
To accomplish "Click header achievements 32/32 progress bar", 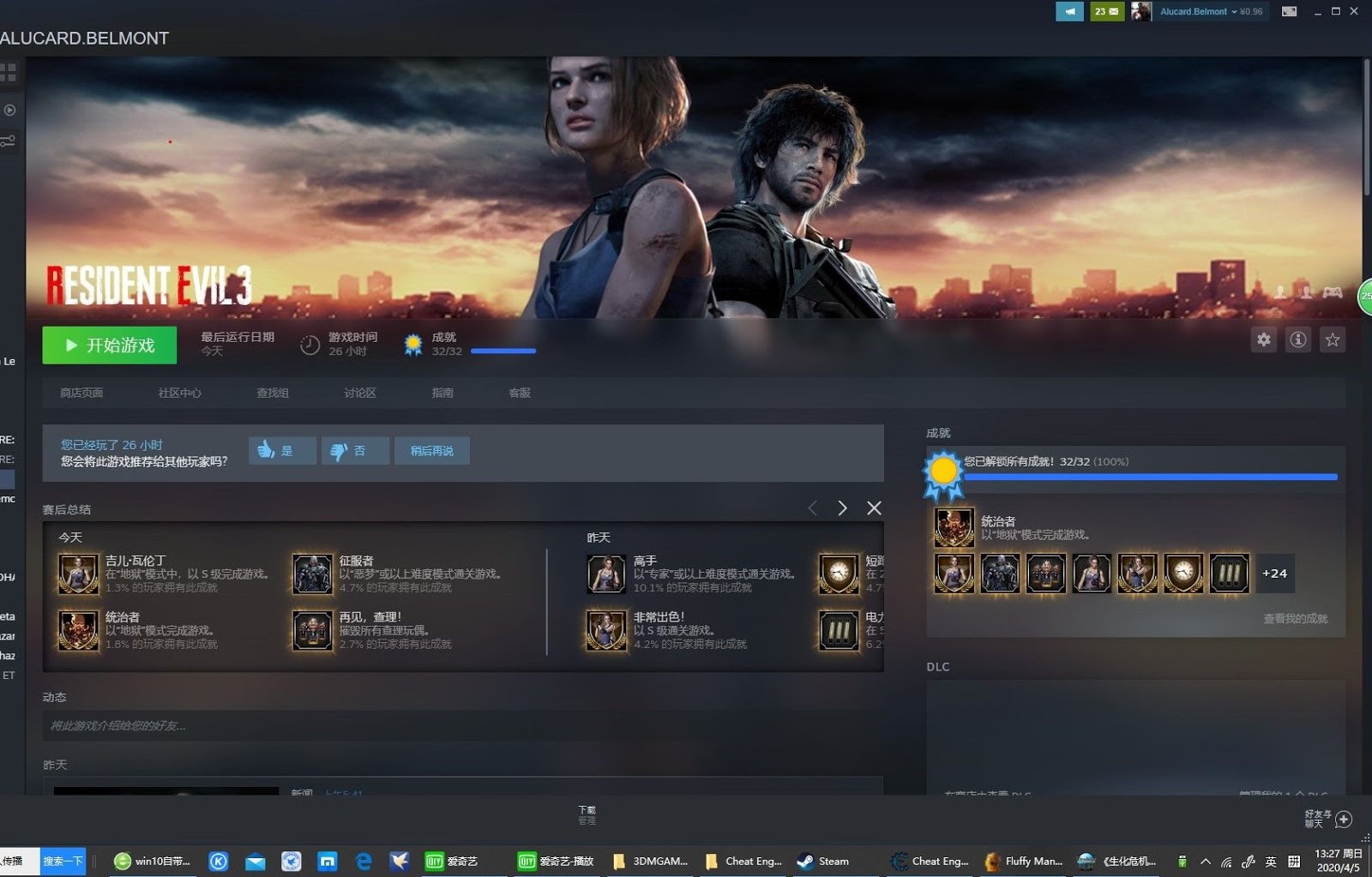I will 503,351.
